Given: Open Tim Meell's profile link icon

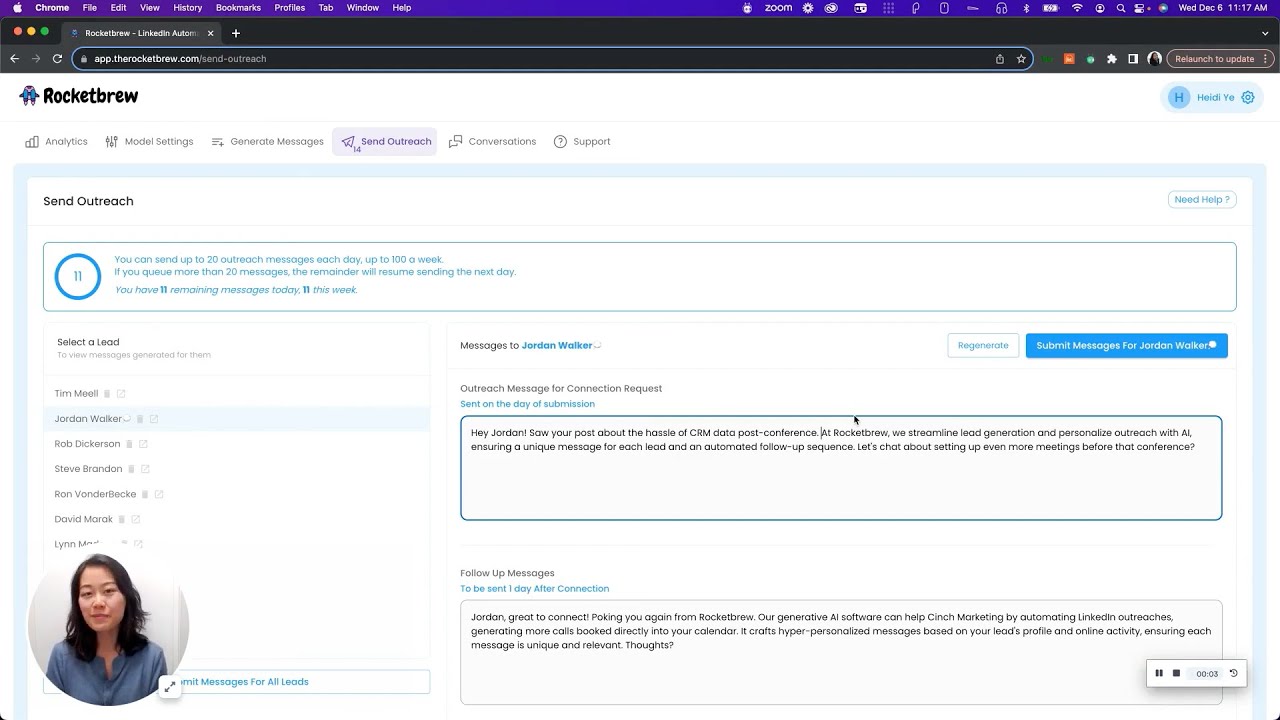Looking at the screenshot, I should 121,394.
